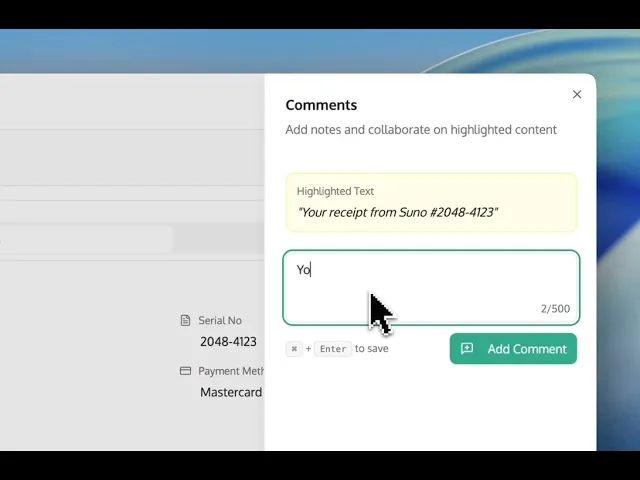This screenshot has width=640, height=480.
Task: Click the Highlighted Text quote box
Action: point(431,202)
